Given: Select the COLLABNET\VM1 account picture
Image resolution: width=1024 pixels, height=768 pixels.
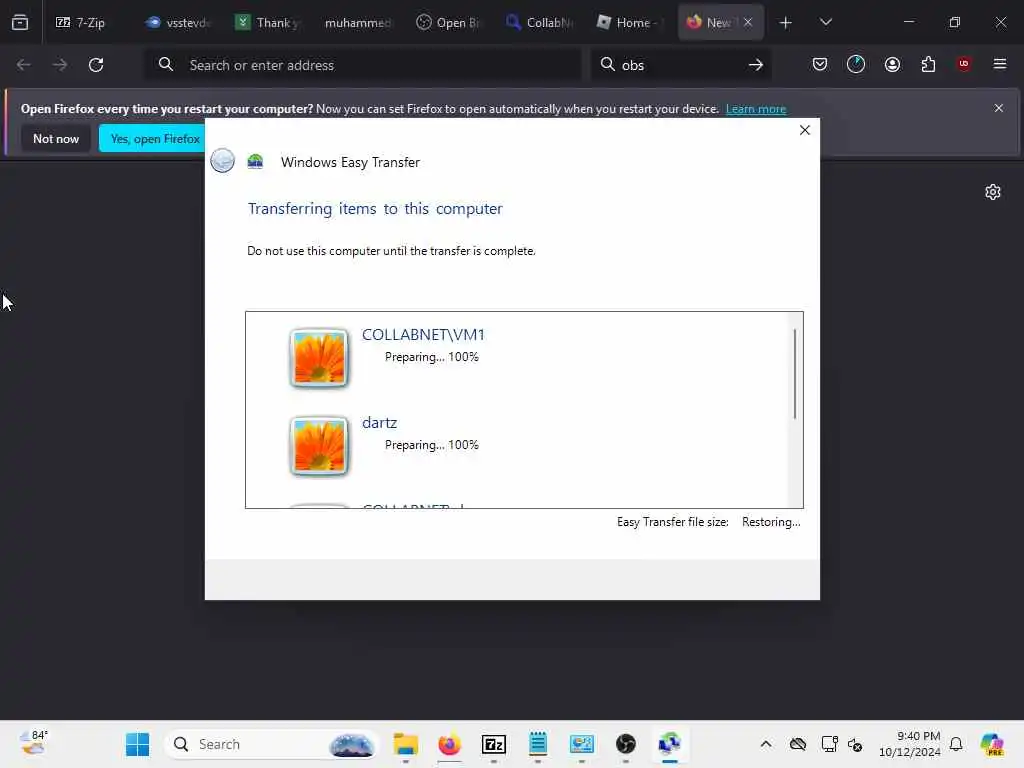Looking at the screenshot, I should pos(319,357).
